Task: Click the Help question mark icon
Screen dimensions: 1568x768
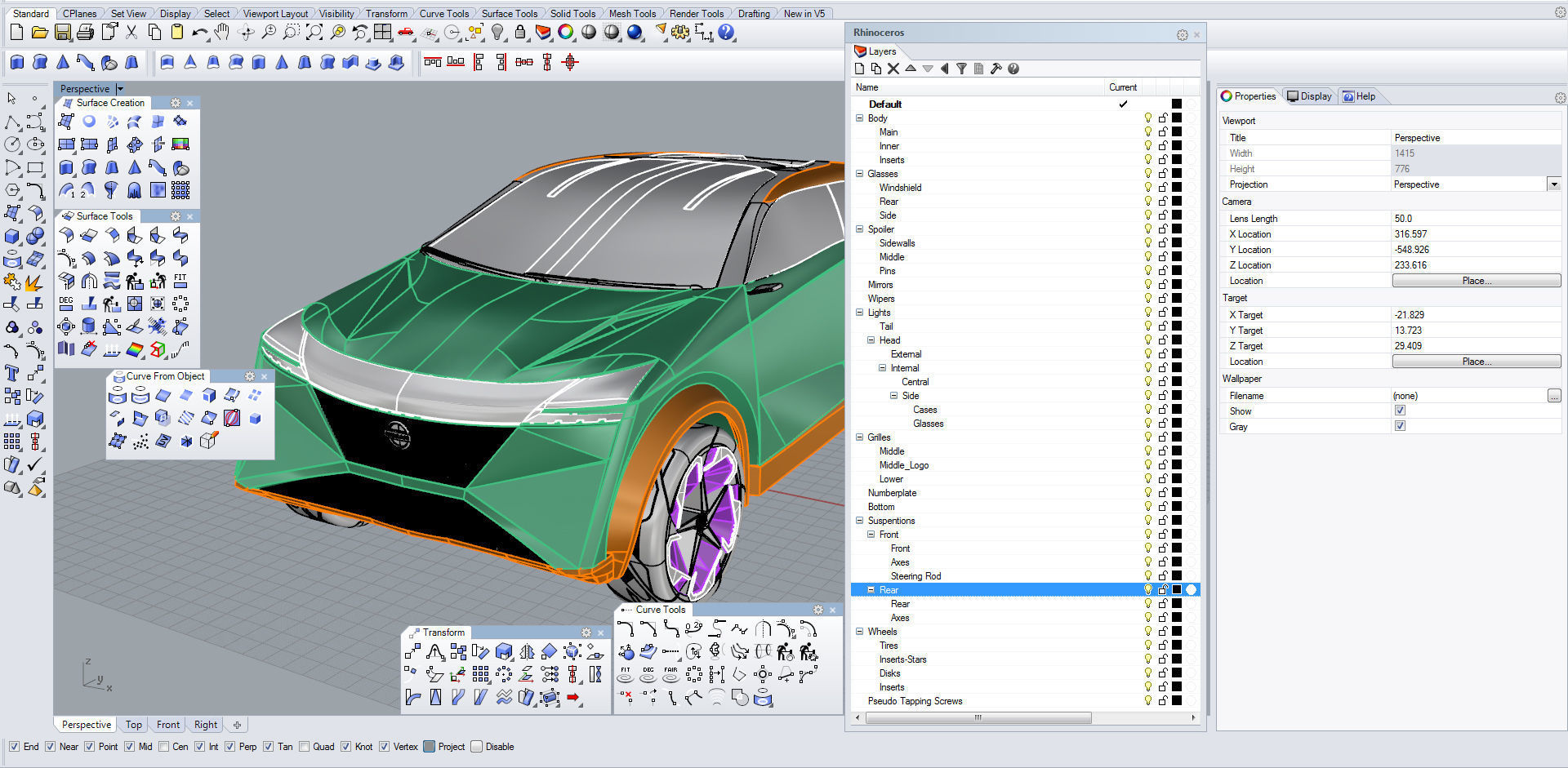Action: point(726,33)
